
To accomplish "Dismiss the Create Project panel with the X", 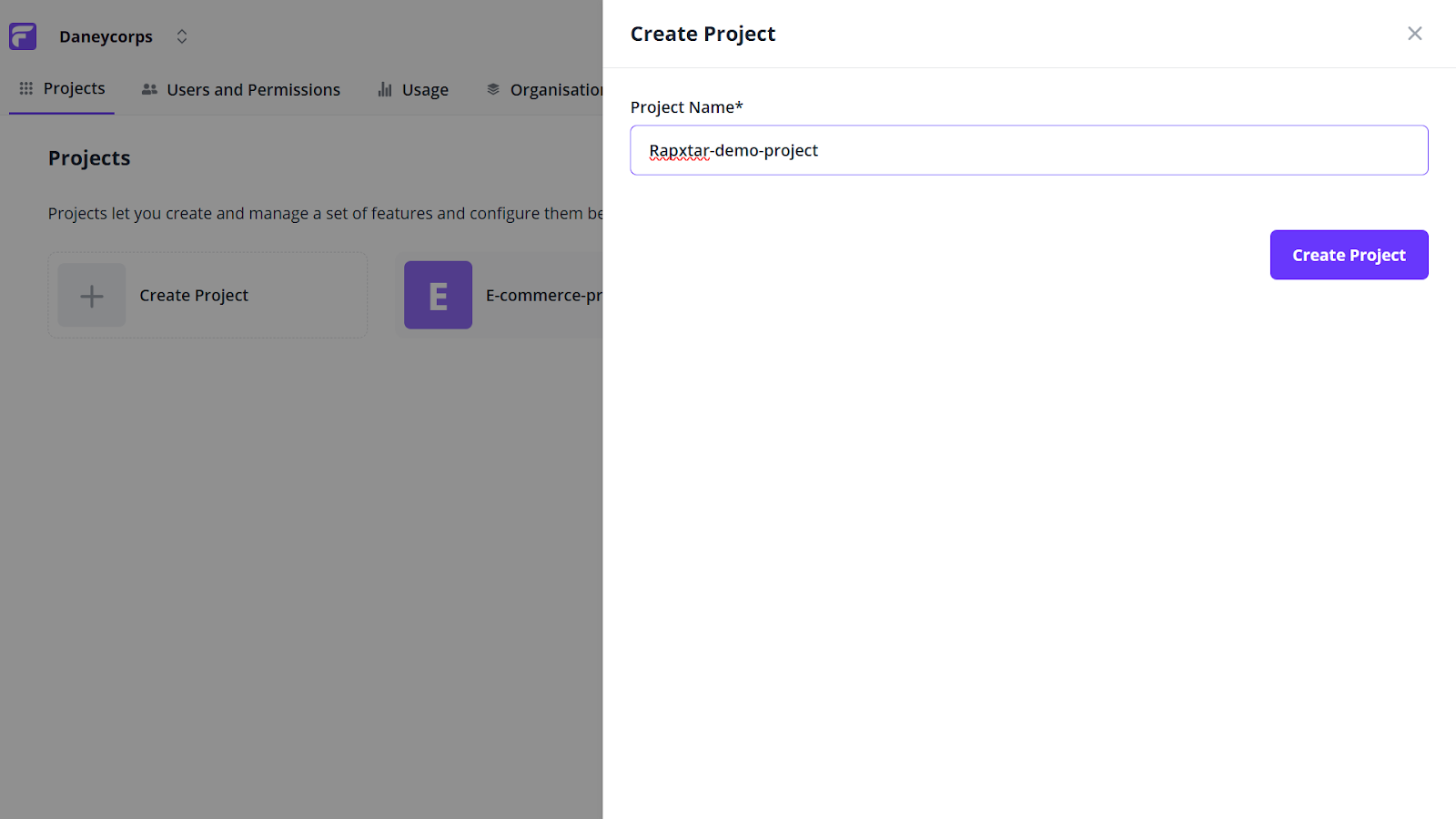I will [1414, 33].
